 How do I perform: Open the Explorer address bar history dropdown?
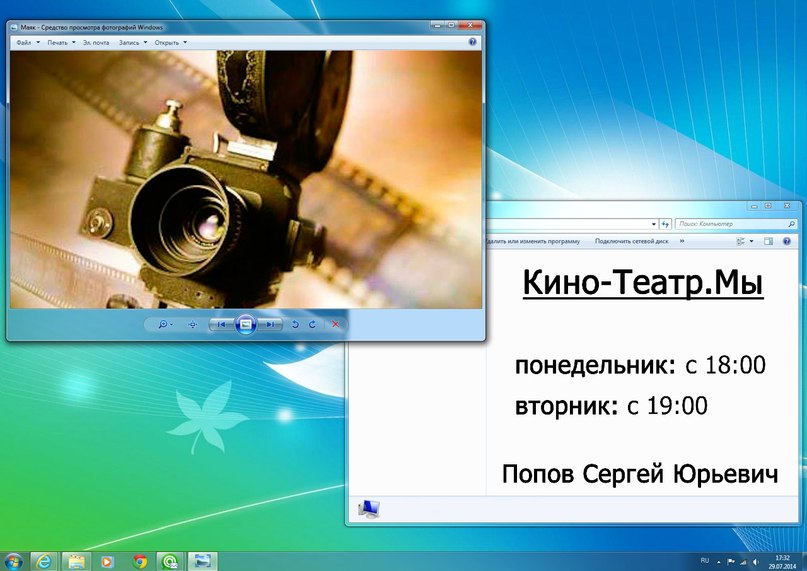click(x=654, y=224)
